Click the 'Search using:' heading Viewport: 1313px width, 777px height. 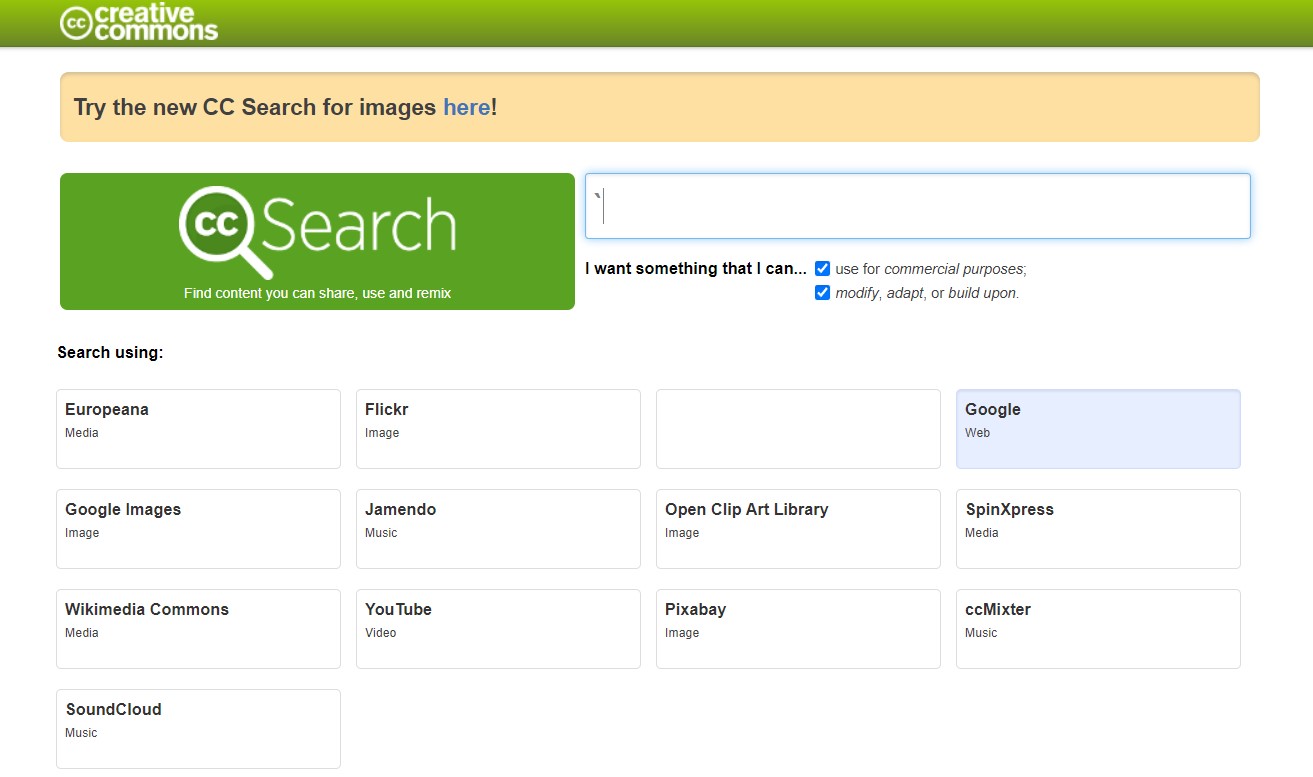click(110, 352)
